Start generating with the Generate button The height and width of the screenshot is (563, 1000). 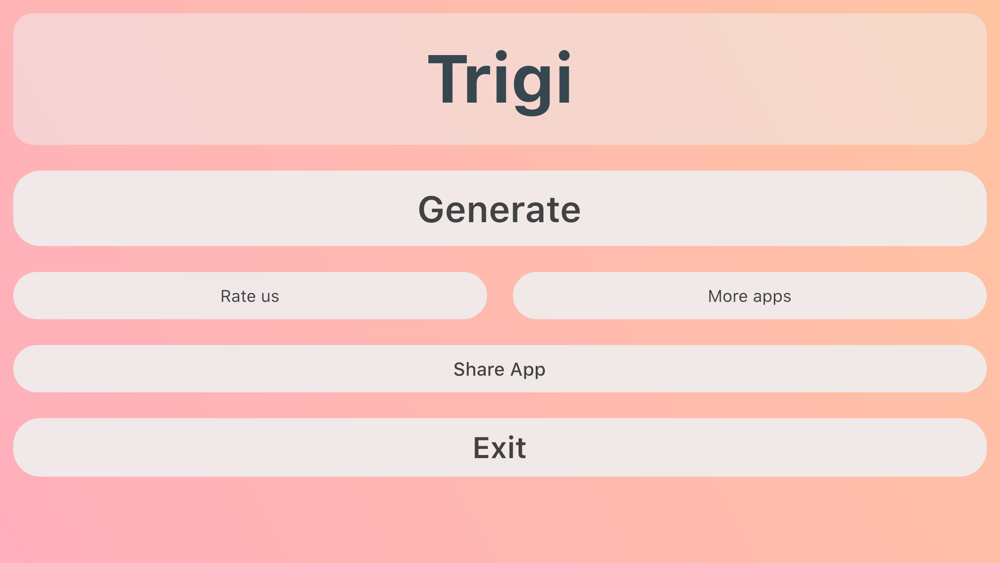pos(500,208)
